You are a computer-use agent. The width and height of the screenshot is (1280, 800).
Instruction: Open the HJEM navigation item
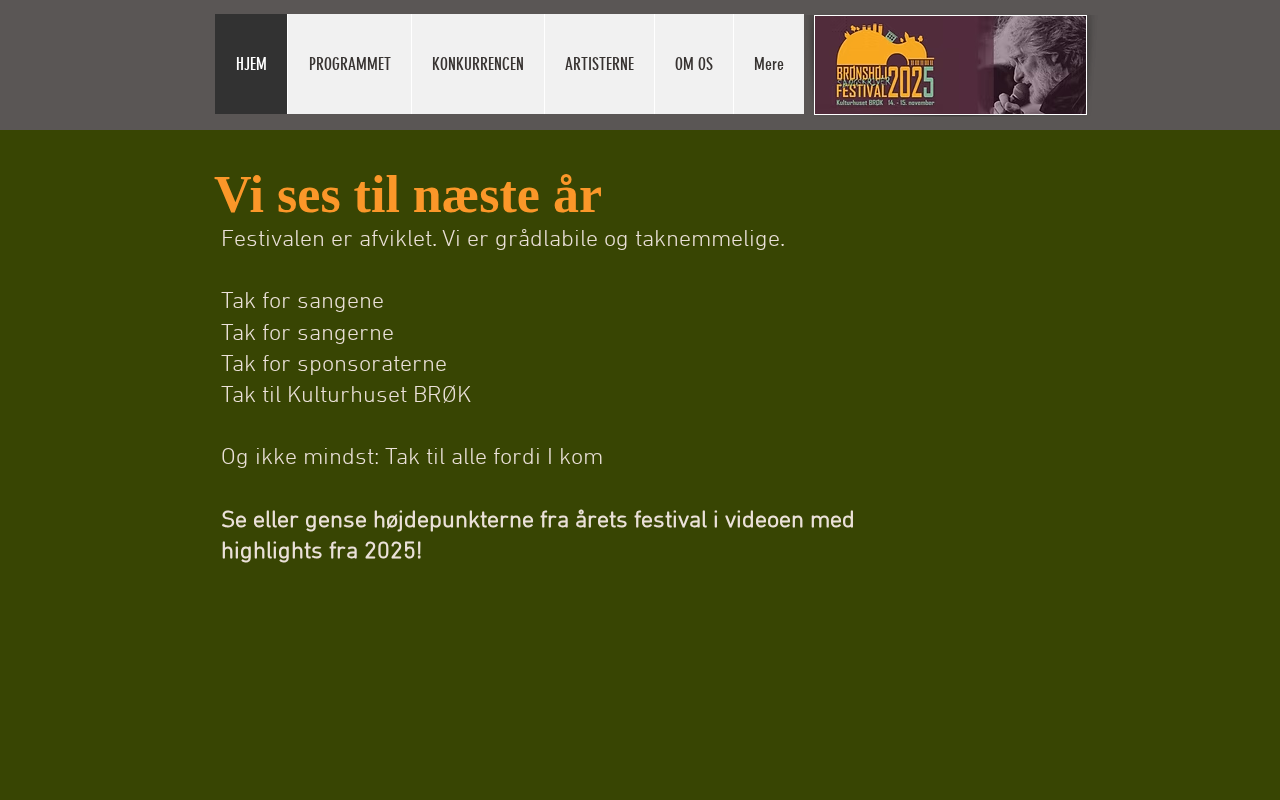(251, 64)
